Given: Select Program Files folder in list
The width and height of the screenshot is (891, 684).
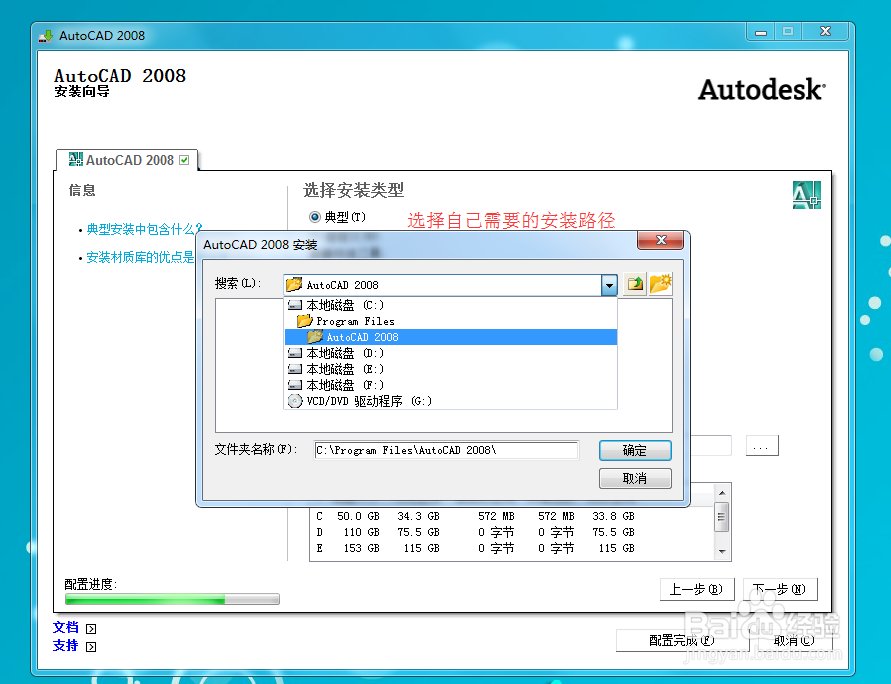Looking at the screenshot, I should tap(450, 321).
